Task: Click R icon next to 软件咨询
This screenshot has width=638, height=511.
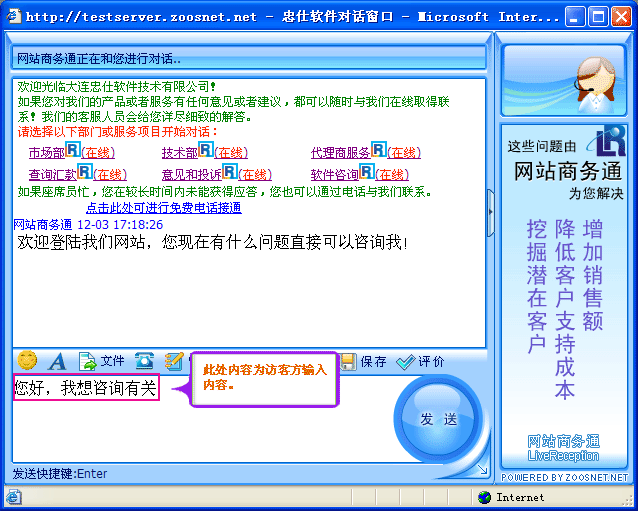Action: coord(367,171)
